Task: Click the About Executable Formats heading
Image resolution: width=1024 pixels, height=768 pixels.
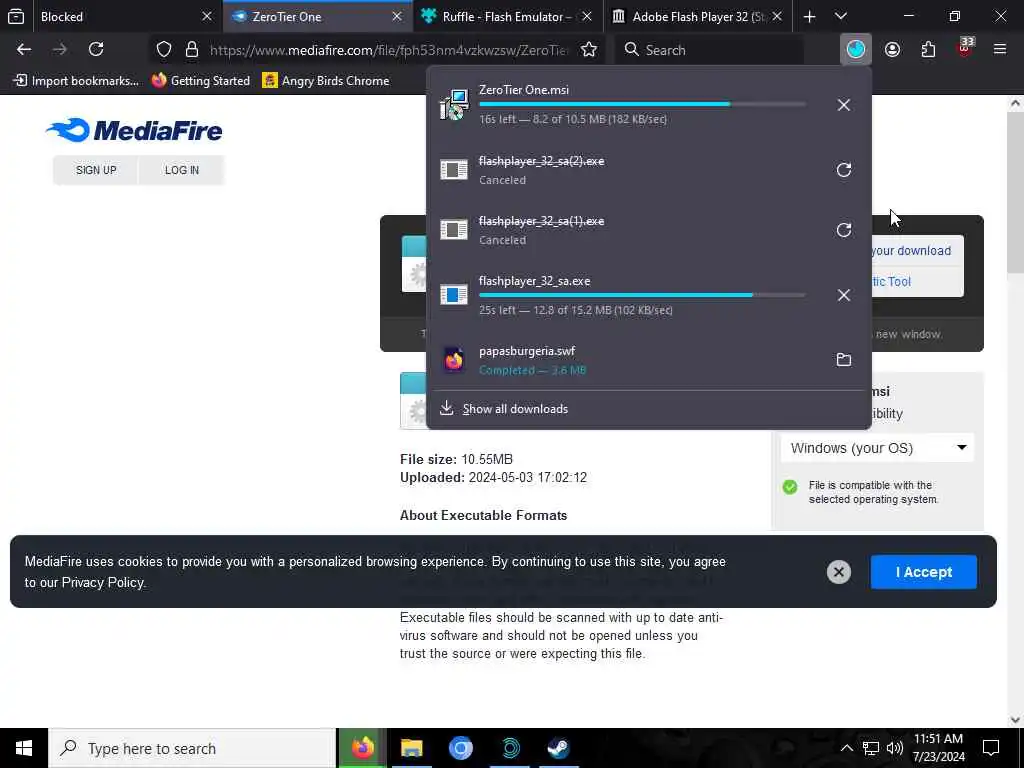Action: [483, 515]
